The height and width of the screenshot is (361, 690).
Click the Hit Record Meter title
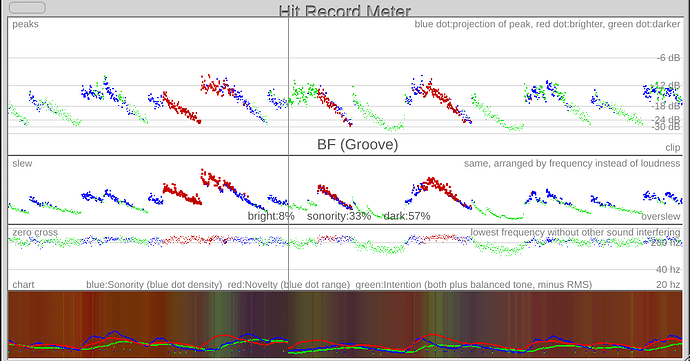345,11
